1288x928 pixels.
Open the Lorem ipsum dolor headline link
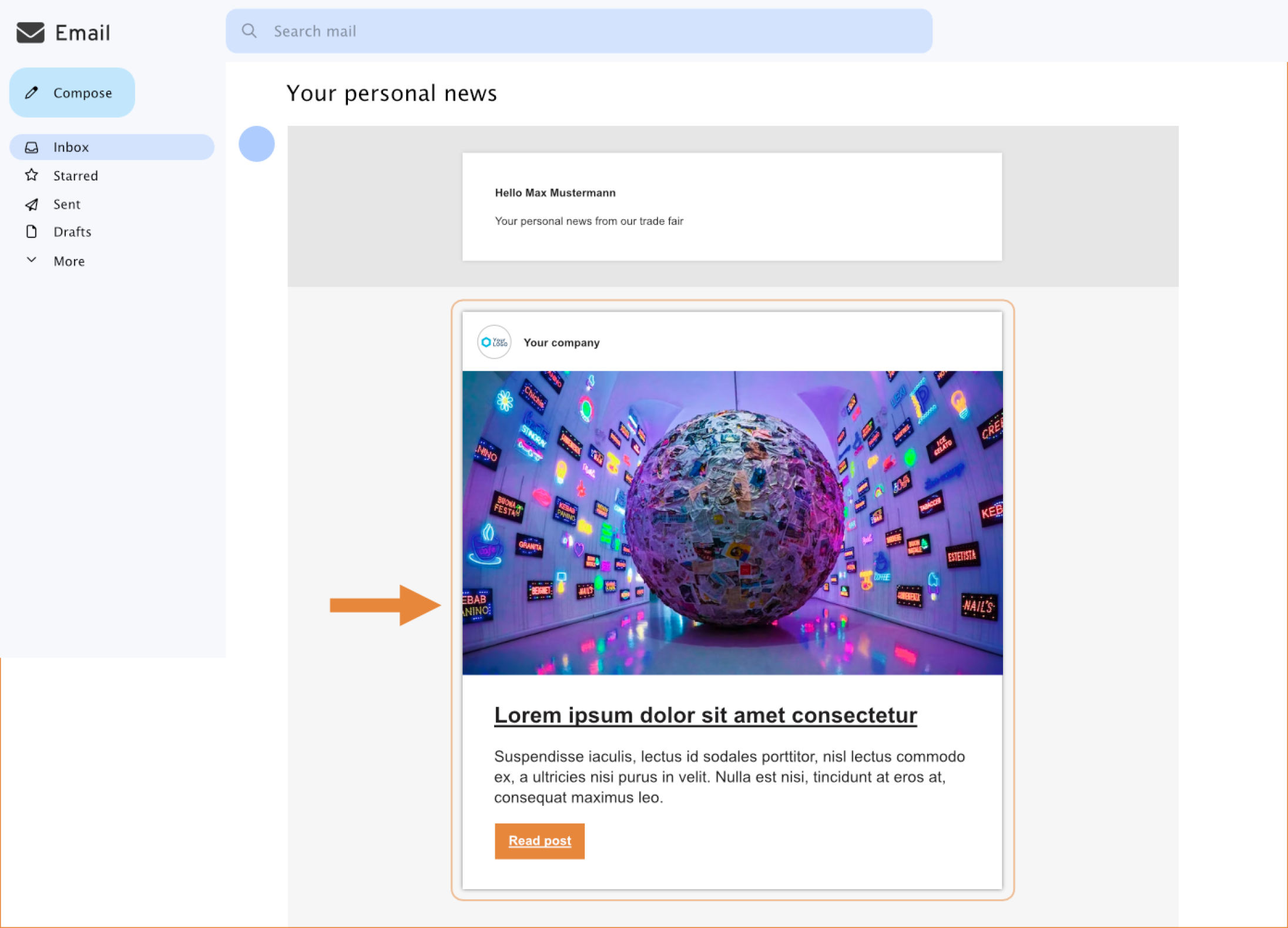pyautogui.click(x=705, y=715)
